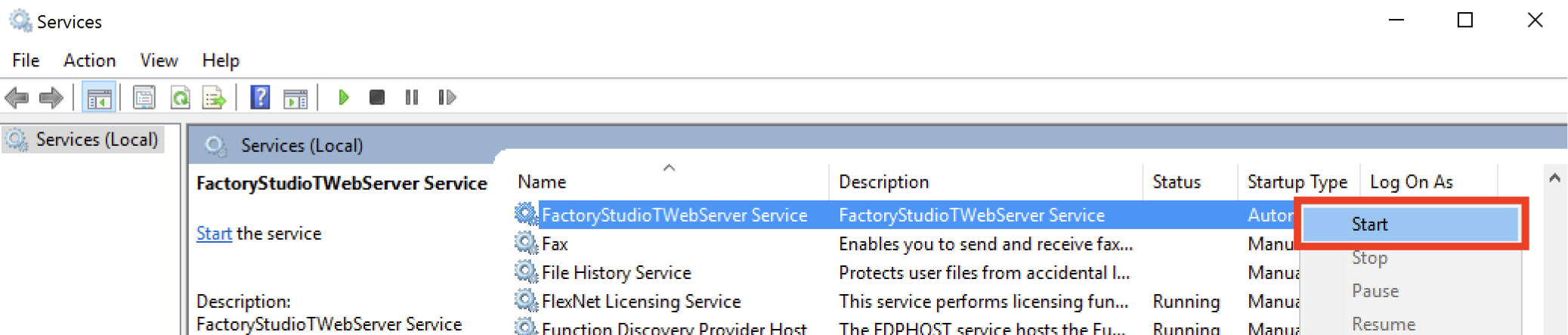Click the Refresh toolbar icon
Viewport: 1568px width, 335px height.
pyautogui.click(x=180, y=98)
